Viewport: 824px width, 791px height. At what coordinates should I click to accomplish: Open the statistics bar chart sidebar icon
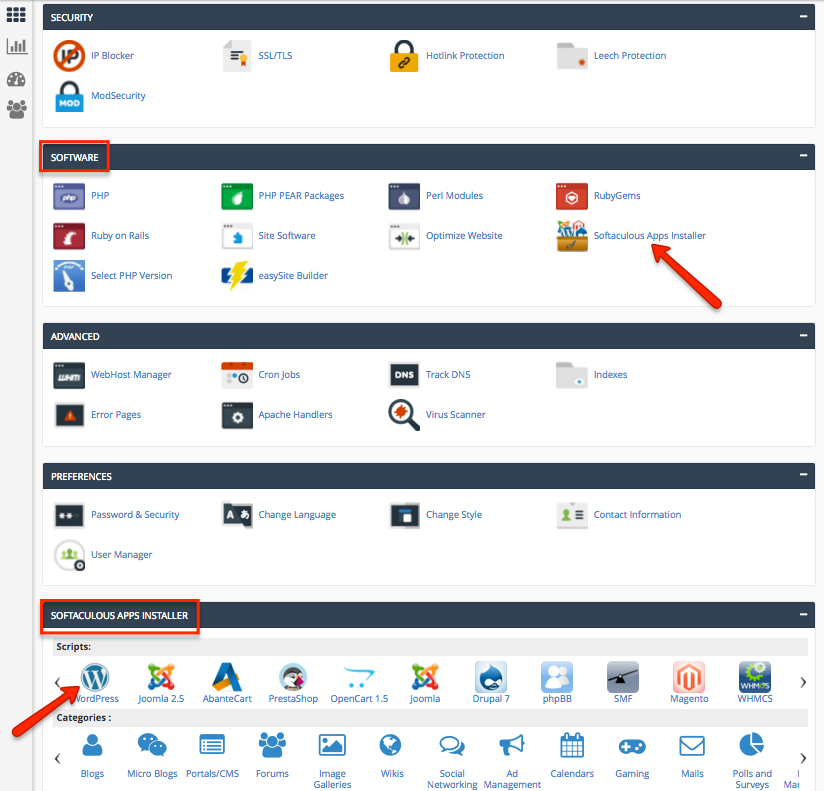coord(16,46)
